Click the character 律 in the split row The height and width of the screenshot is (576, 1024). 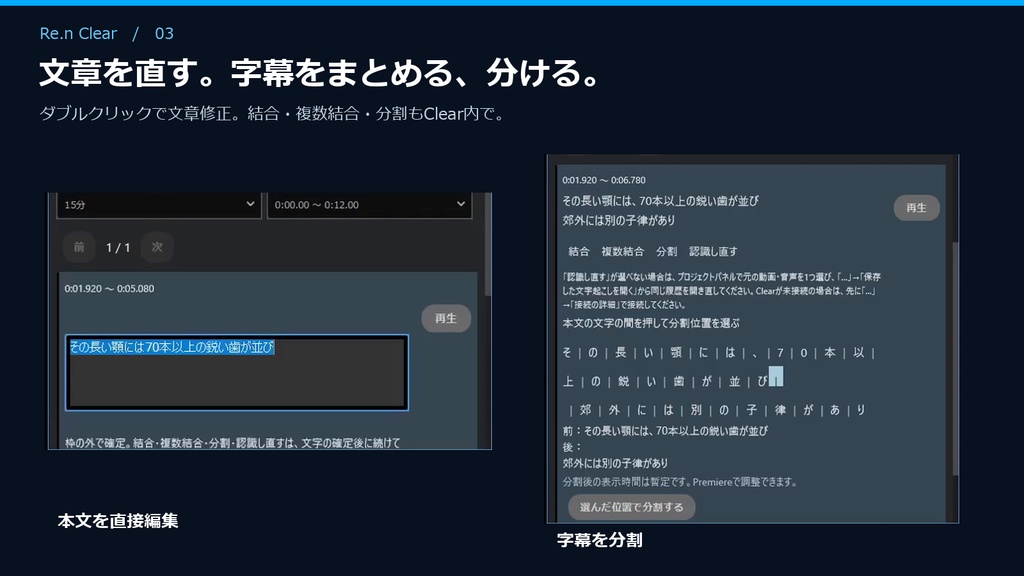point(780,410)
